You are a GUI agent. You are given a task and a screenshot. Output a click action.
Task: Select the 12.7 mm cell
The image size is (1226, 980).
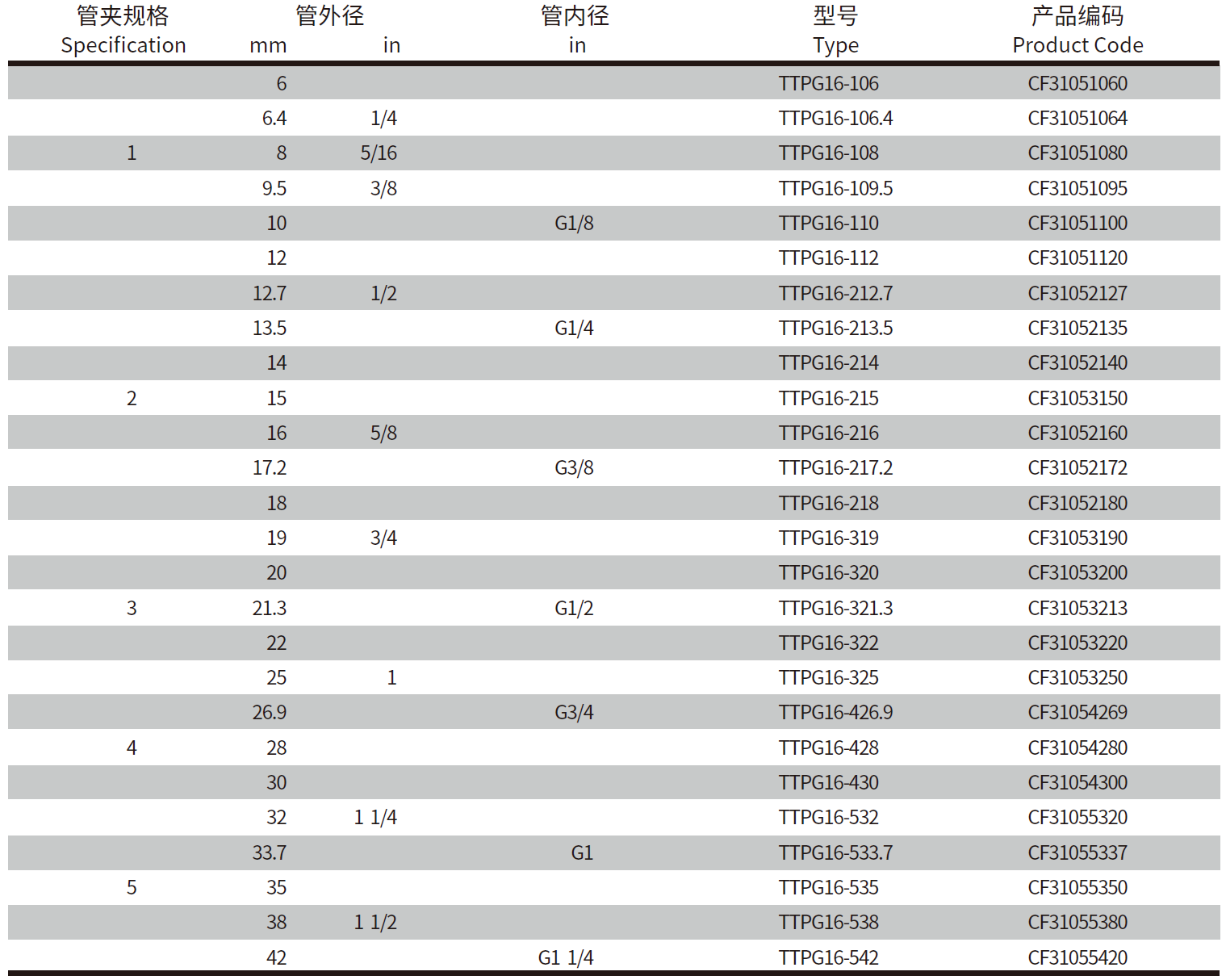tap(269, 293)
